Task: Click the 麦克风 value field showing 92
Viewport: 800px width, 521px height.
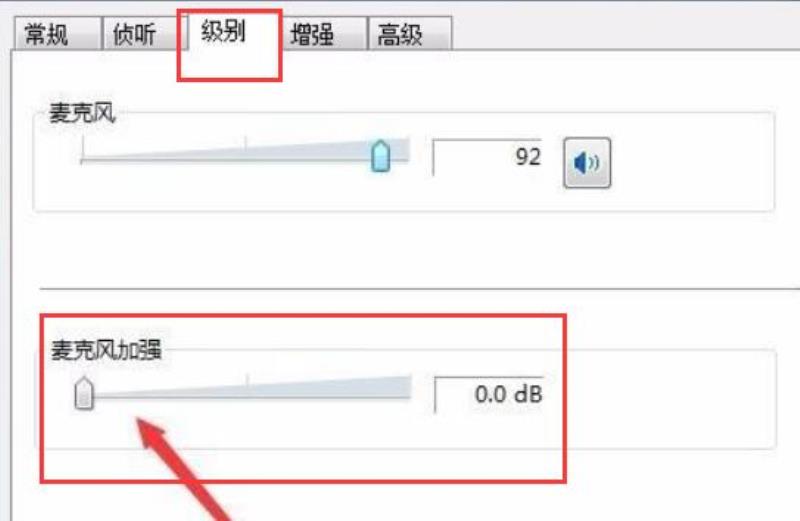Action: (x=487, y=157)
